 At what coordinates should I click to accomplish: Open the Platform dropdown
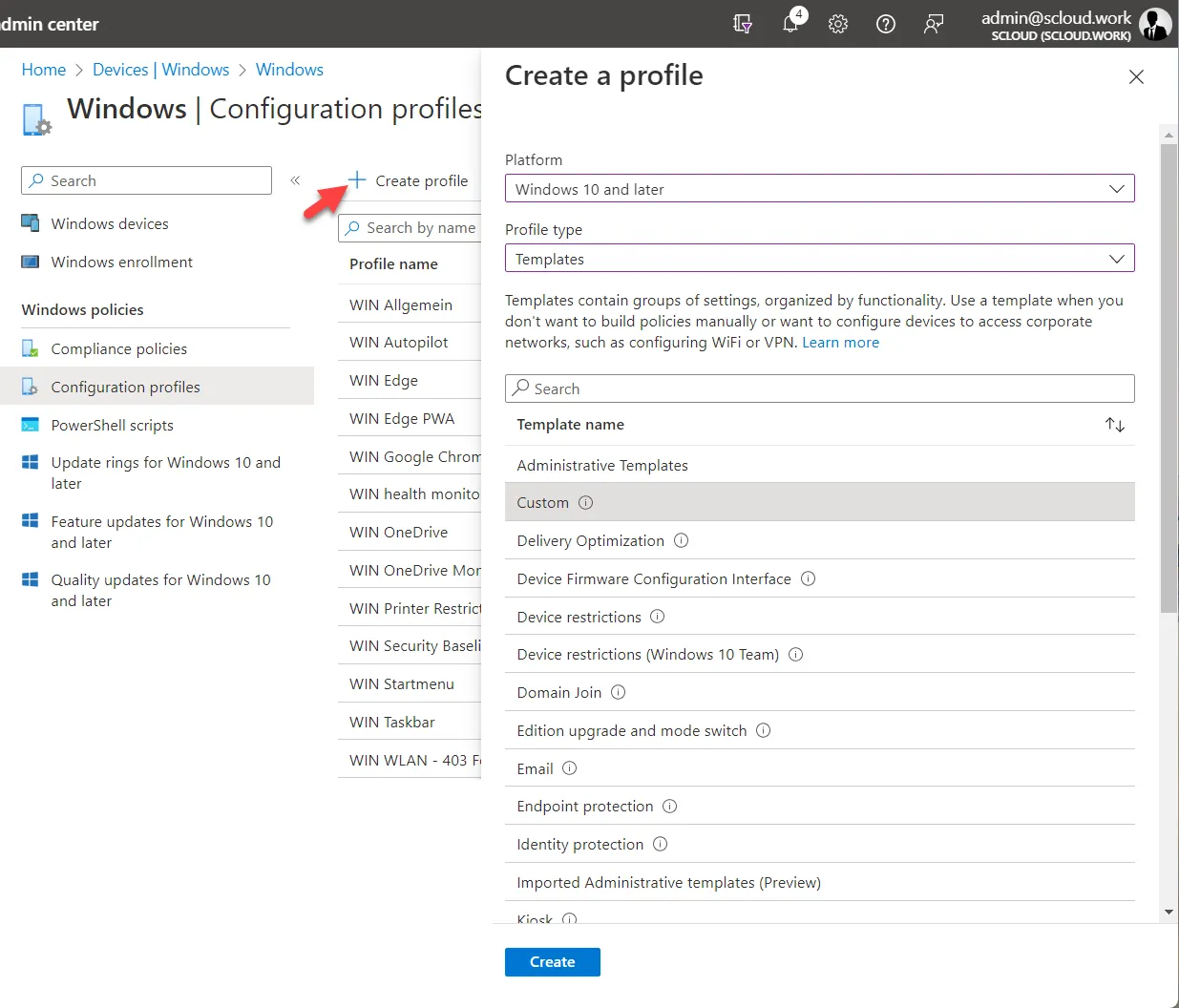click(819, 189)
